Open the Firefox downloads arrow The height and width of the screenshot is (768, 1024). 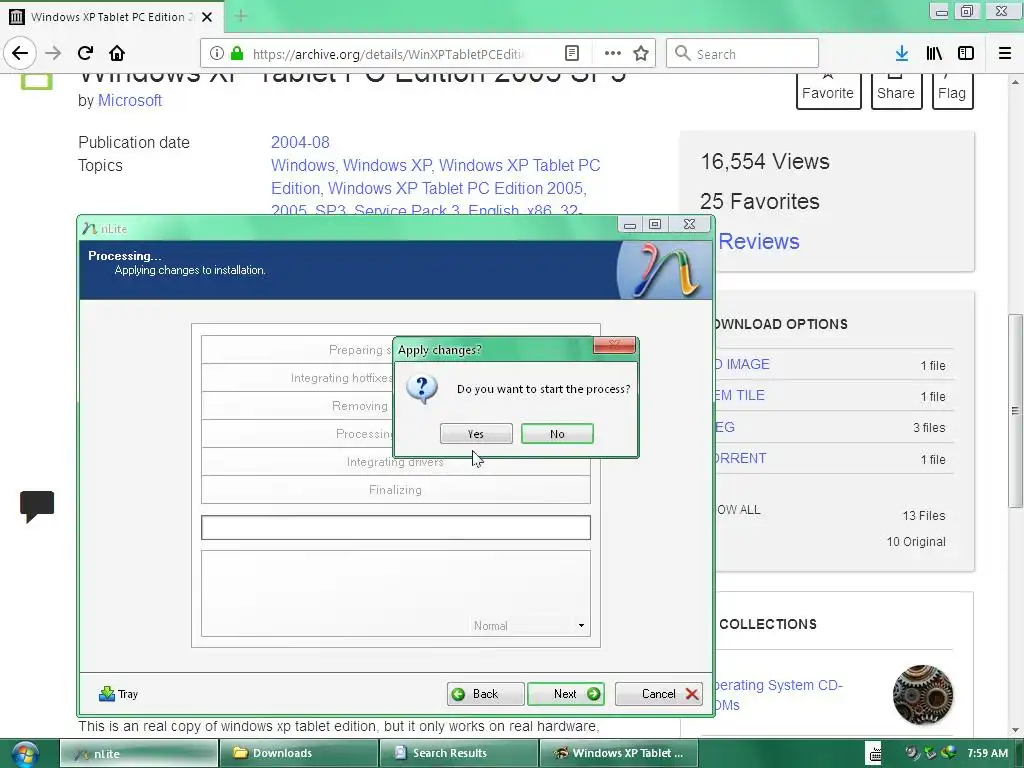tap(902, 54)
